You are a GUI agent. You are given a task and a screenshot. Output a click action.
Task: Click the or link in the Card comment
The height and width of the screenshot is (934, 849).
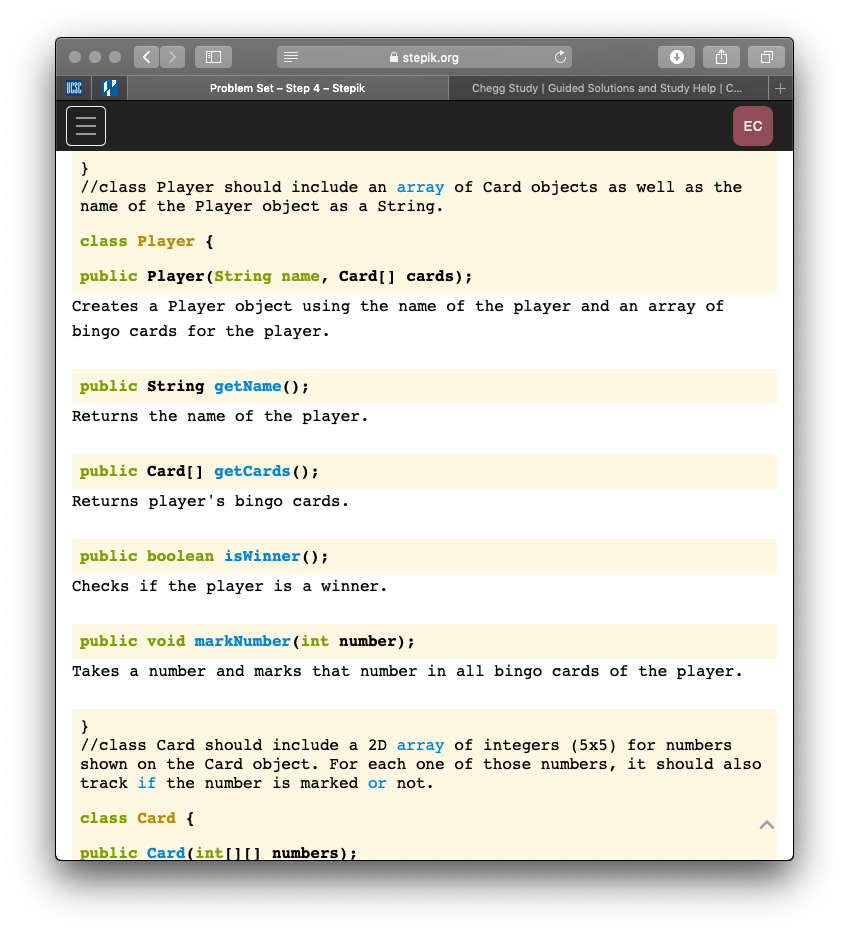coord(377,783)
